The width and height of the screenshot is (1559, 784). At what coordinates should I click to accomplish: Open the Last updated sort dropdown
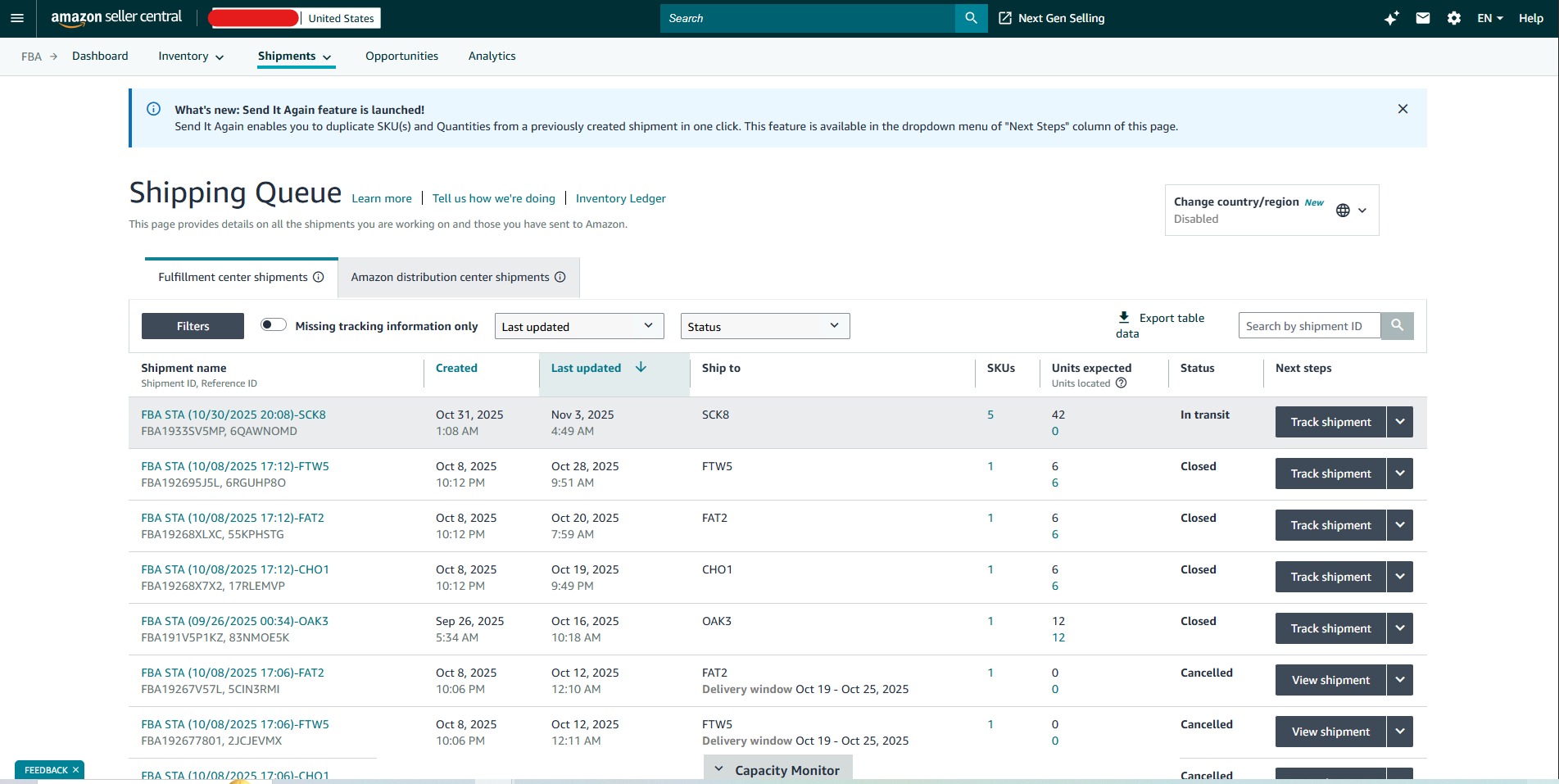(x=579, y=326)
